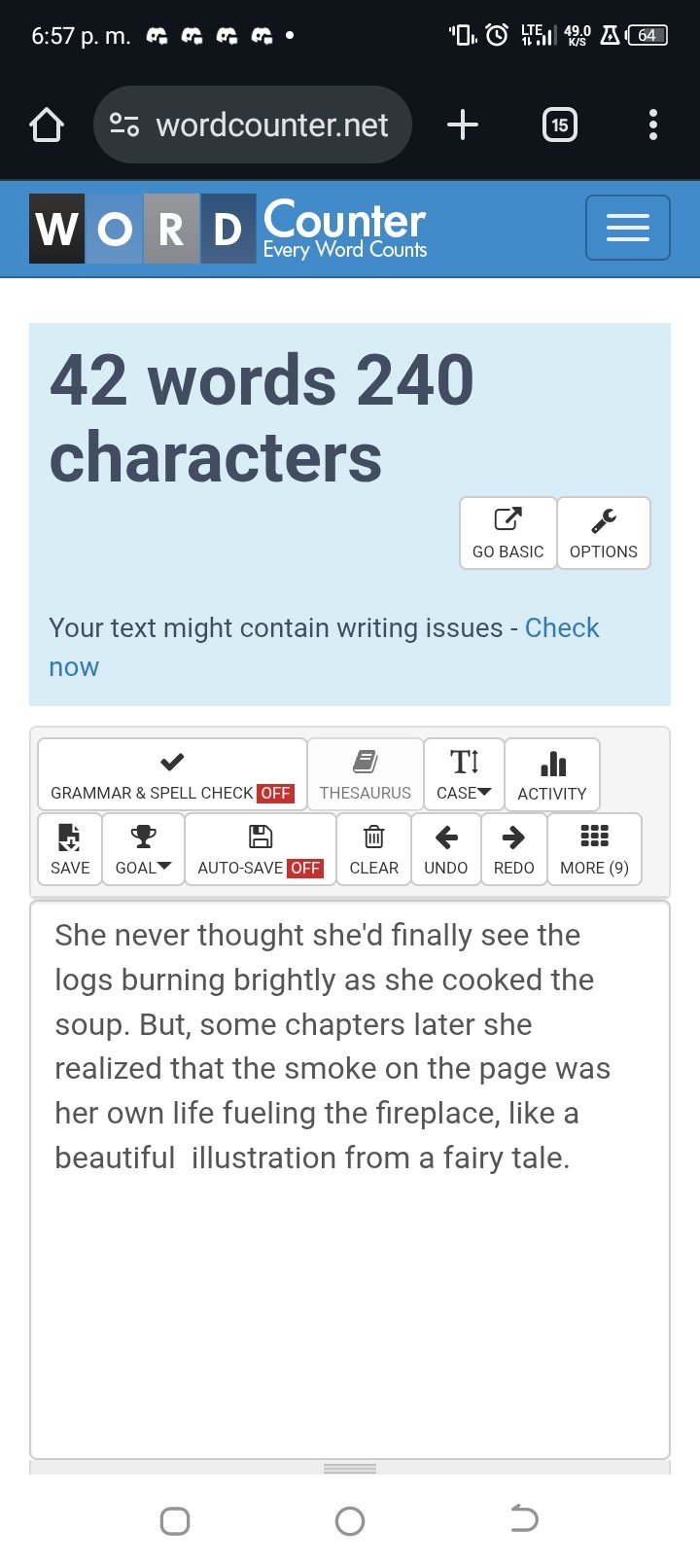Open the Activity bar chart icon
The height and width of the screenshot is (1568, 700).
tap(552, 775)
